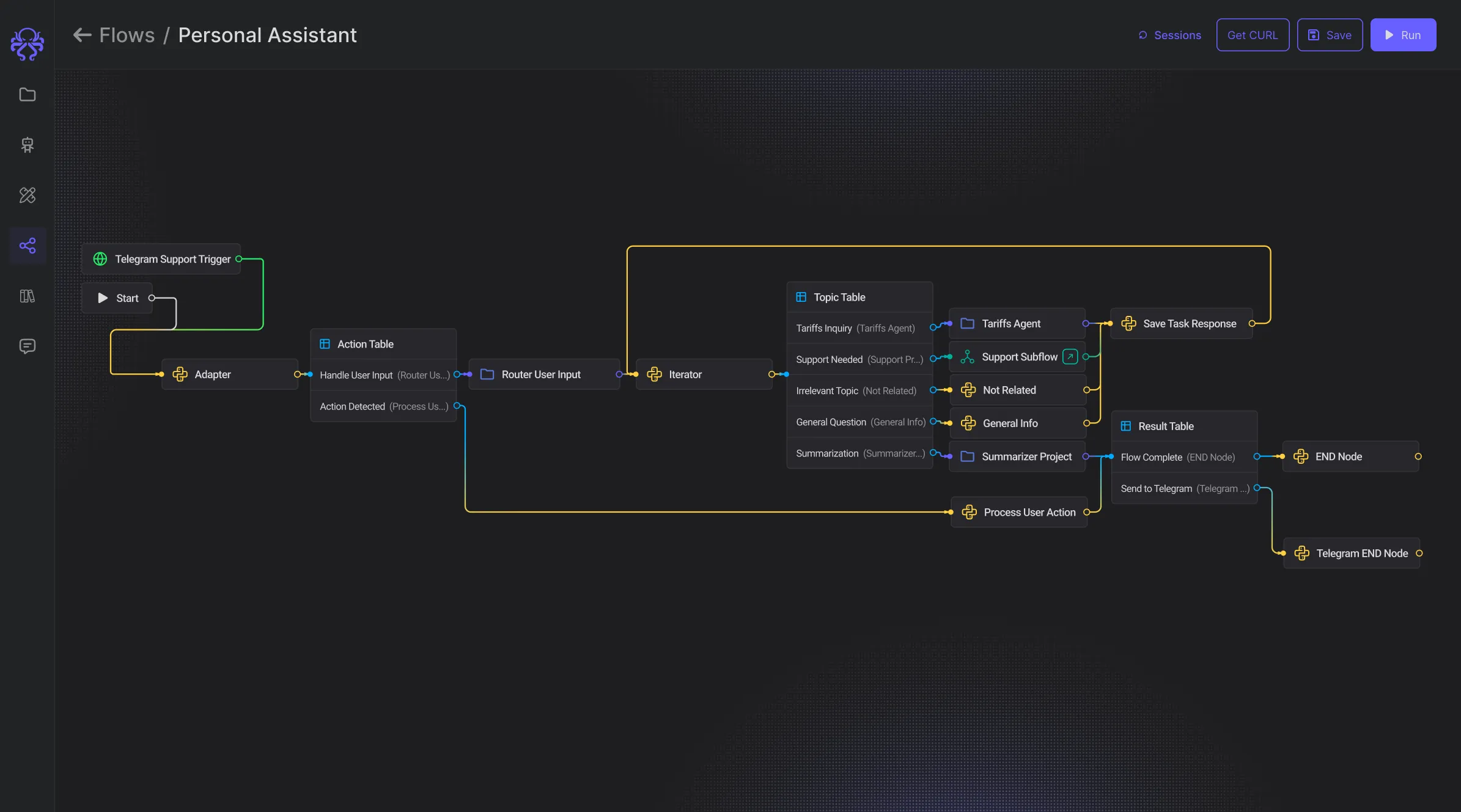Image resolution: width=1461 pixels, height=812 pixels.
Task: Select the Support Needed row
Action: 859,359
